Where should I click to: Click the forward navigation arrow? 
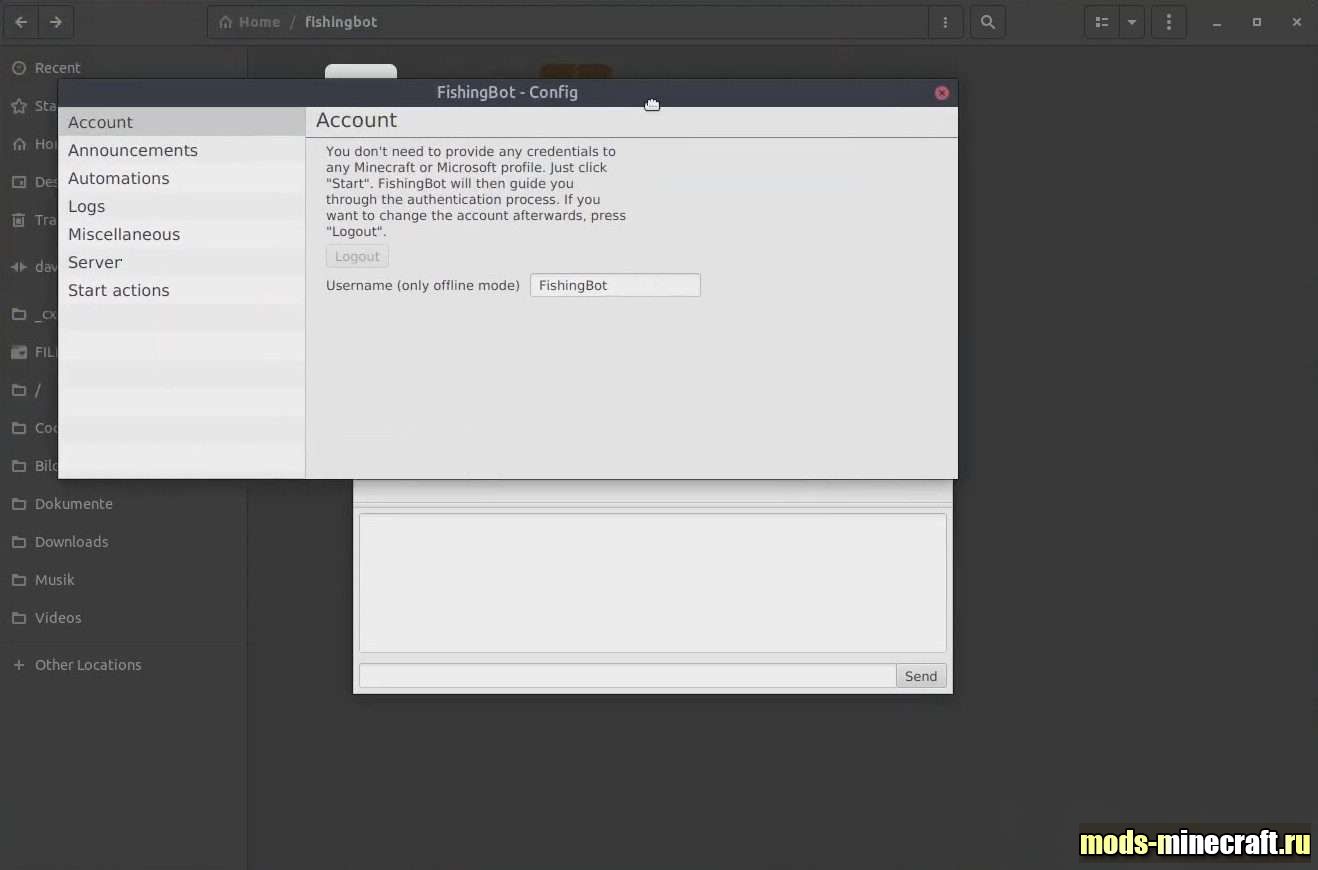56,22
